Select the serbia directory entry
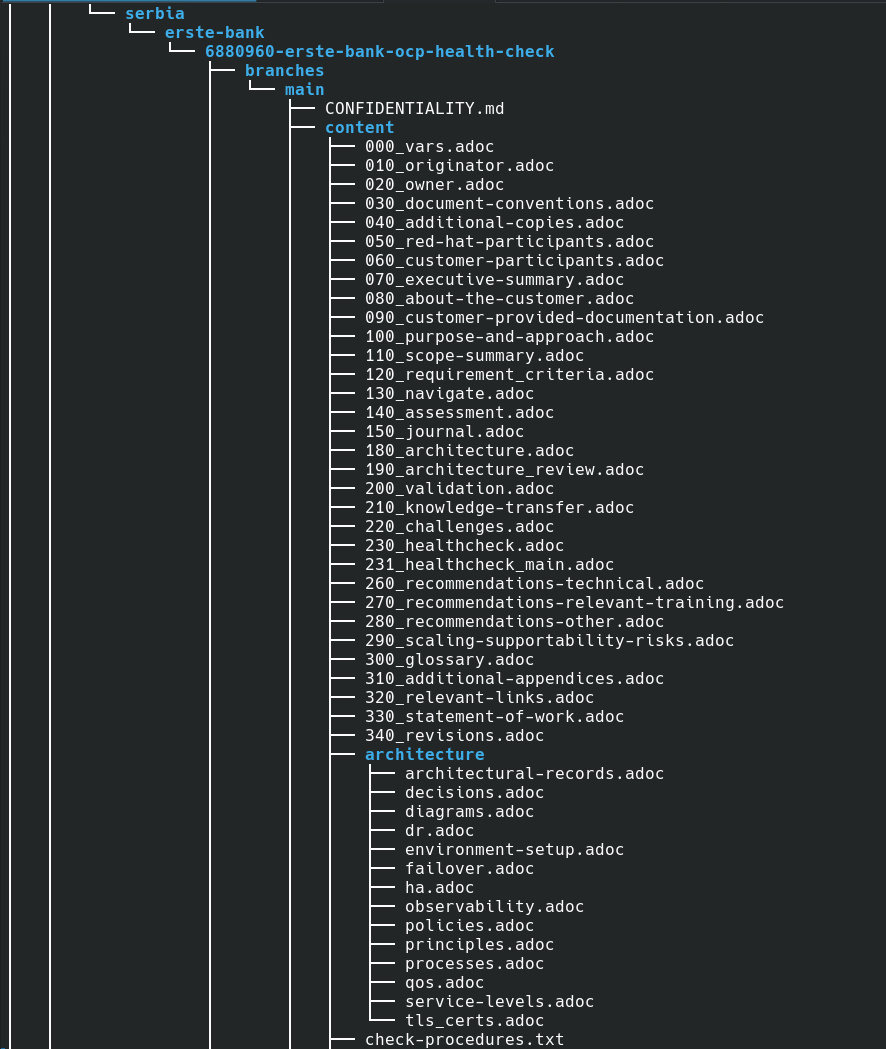The height and width of the screenshot is (1049, 886). coord(155,13)
